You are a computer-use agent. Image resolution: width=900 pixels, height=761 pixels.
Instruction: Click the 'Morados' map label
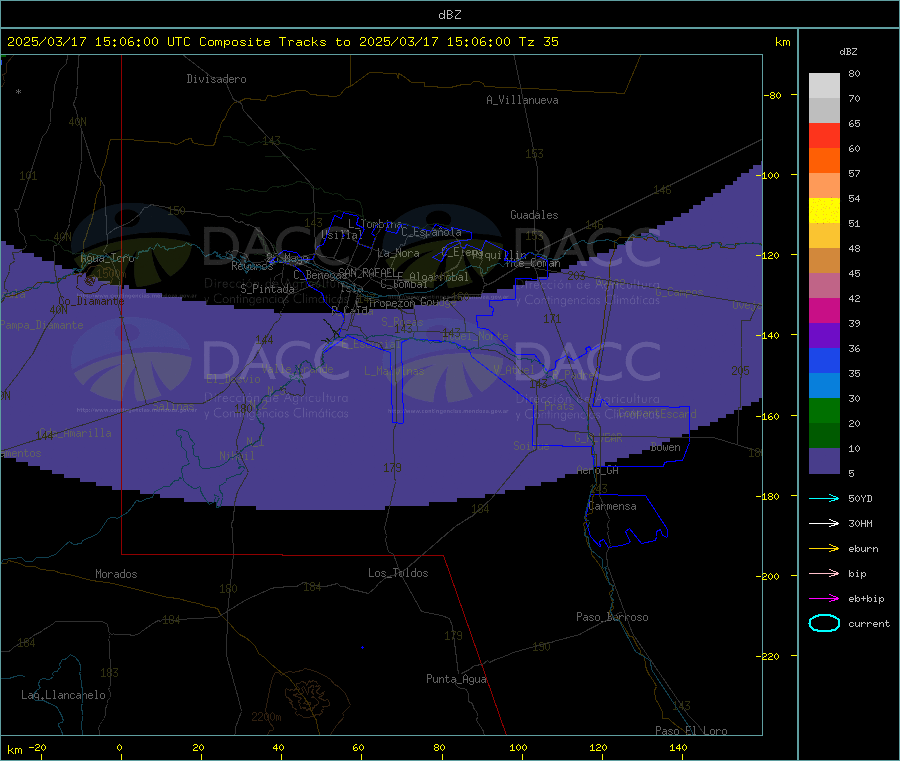click(116, 574)
